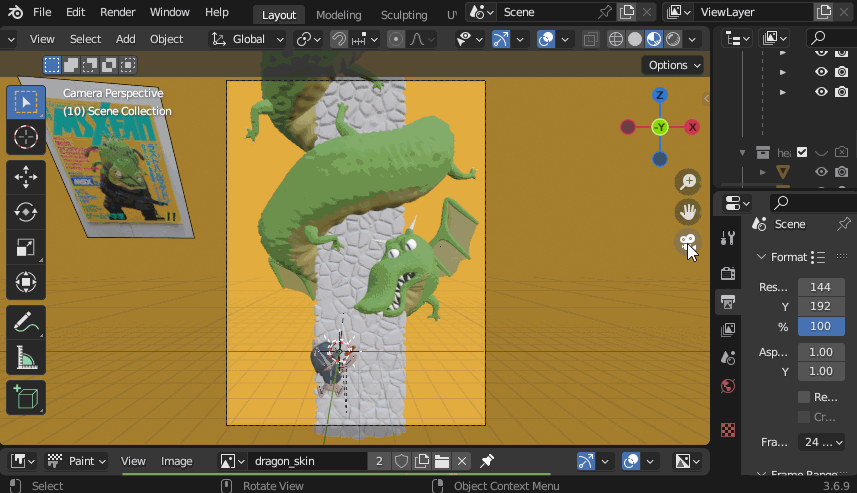
Task: Open an image with the folder icon
Action: [x=442, y=461]
